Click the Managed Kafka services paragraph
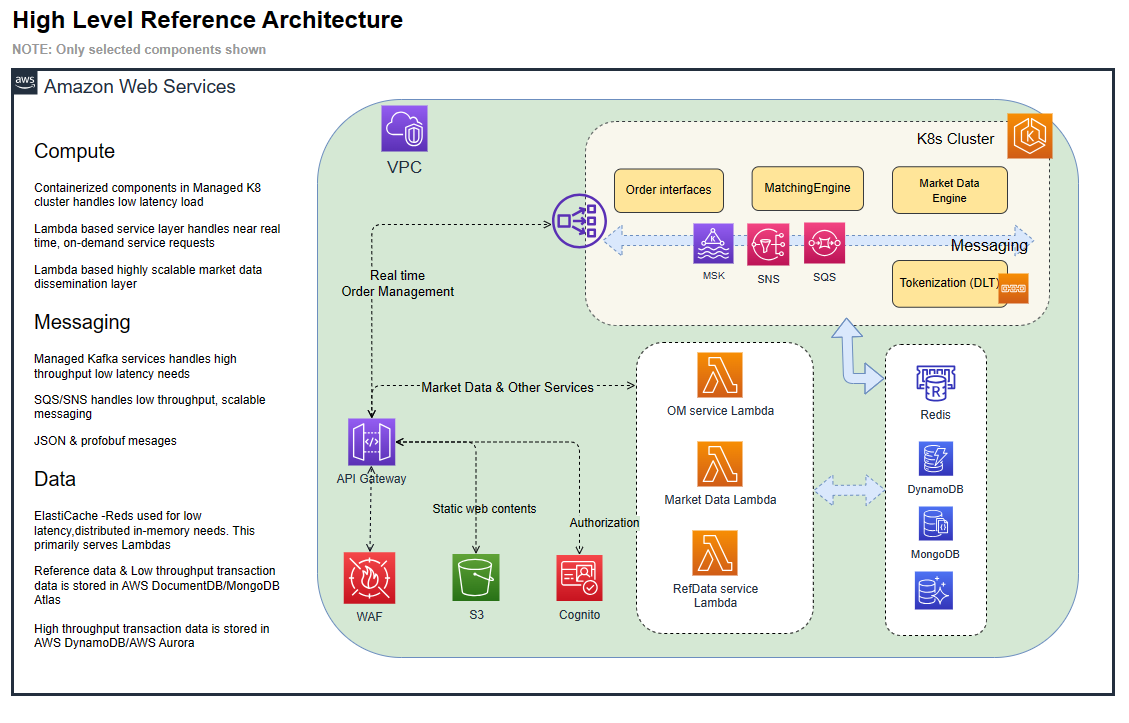 coord(135,367)
